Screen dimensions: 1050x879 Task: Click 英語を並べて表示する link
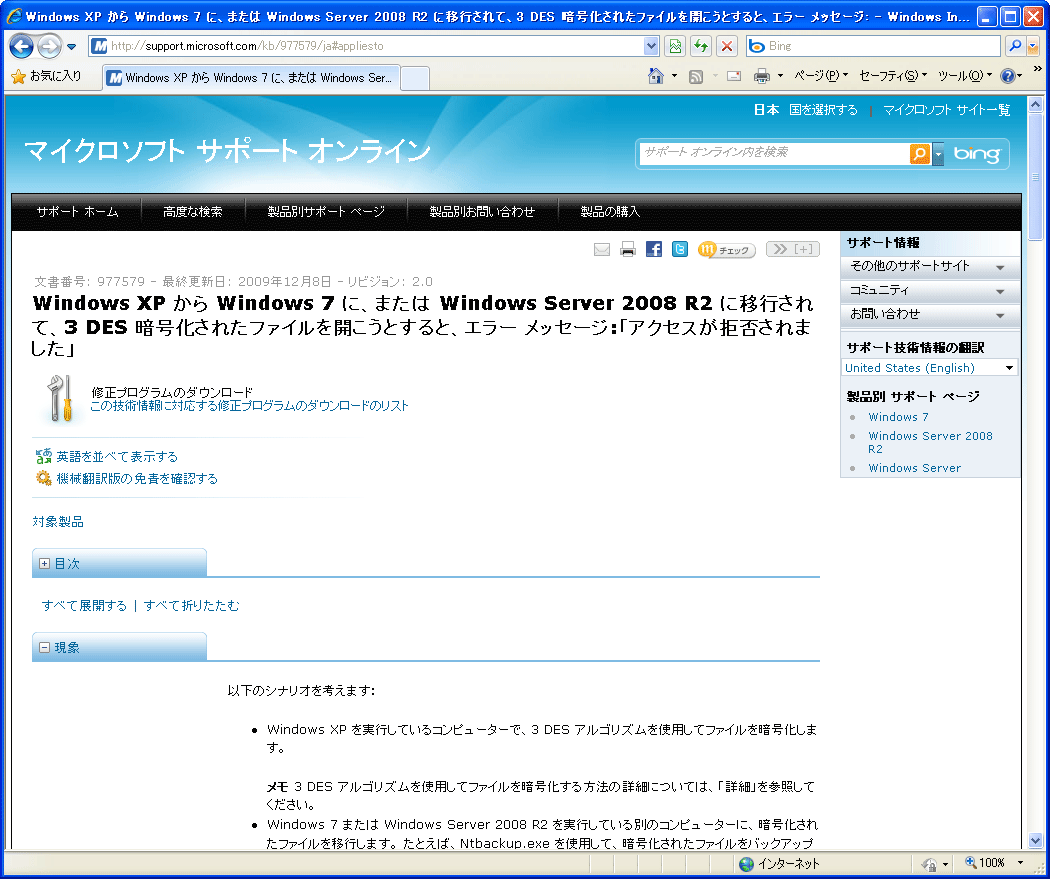click(x=117, y=457)
